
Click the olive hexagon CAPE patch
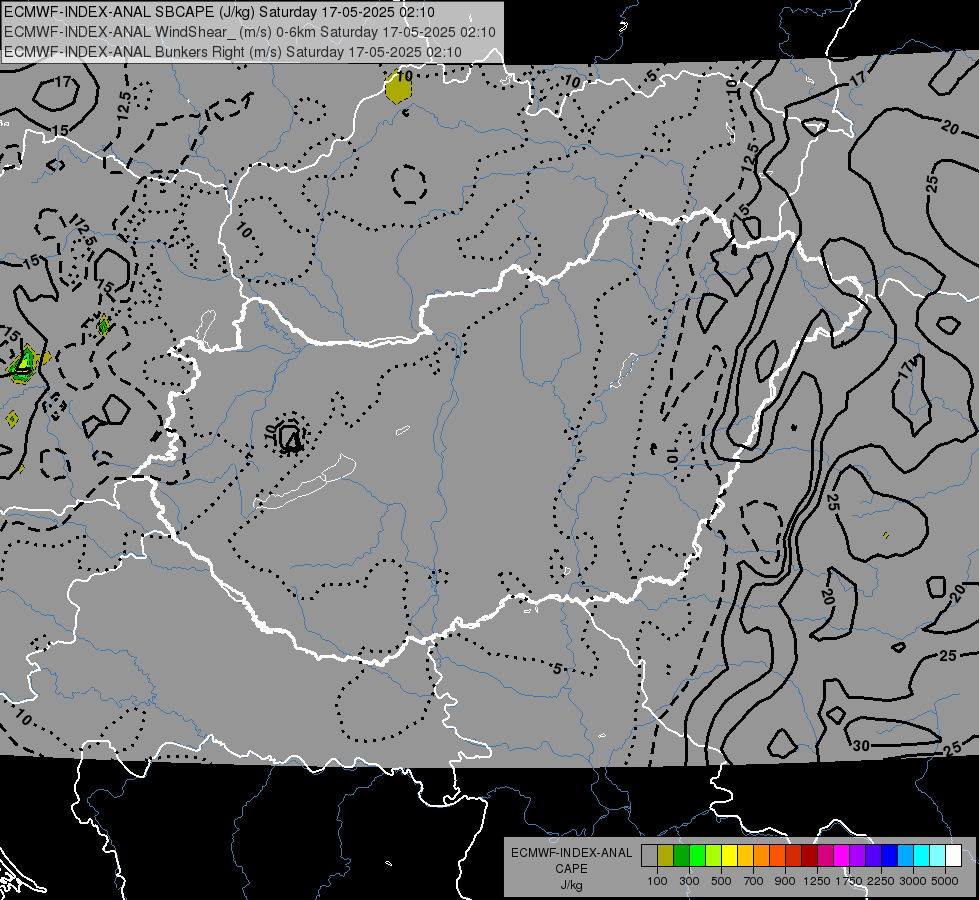click(x=398, y=88)
